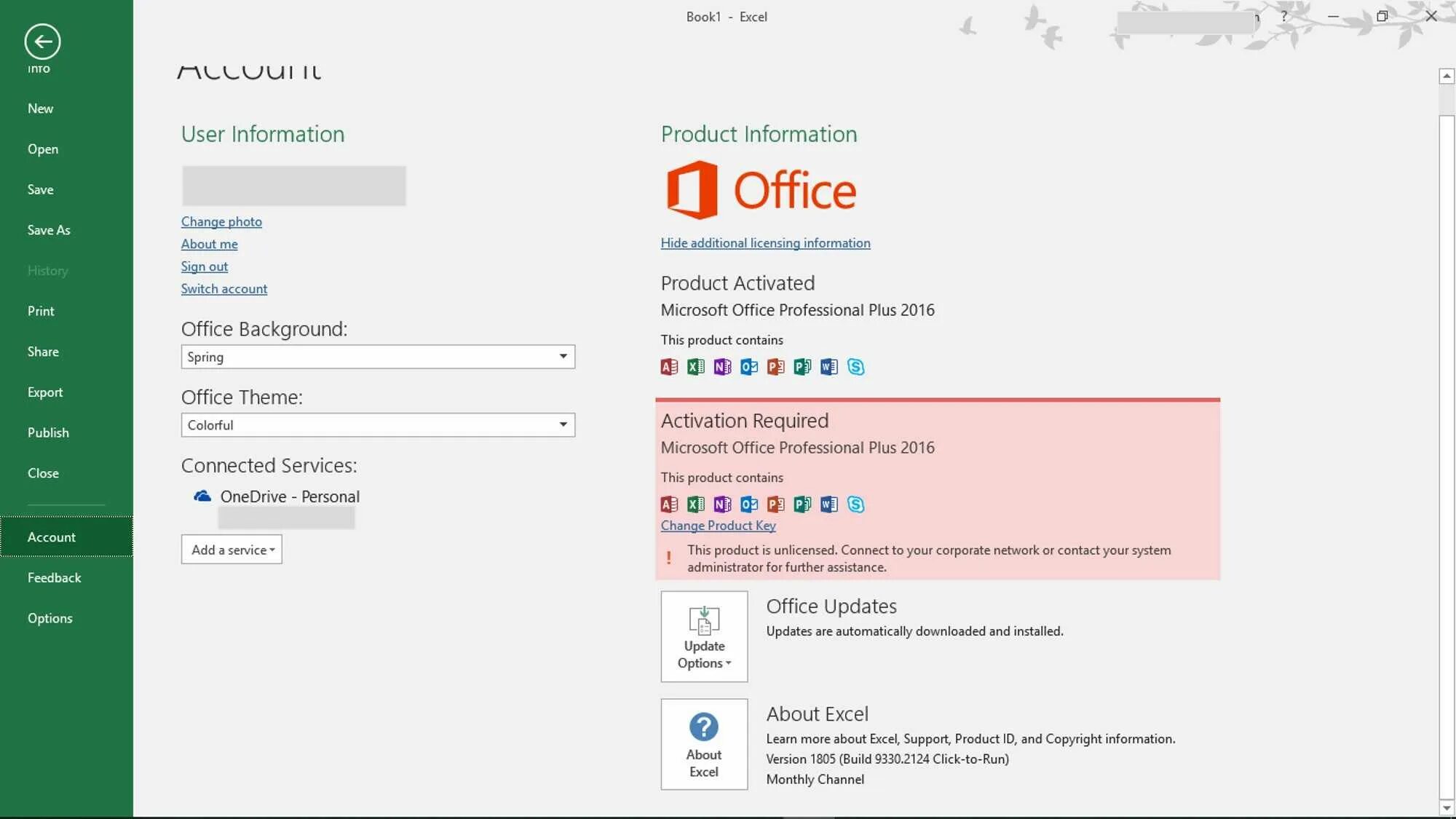
Task: Click the OneNote icon in Activation Required section
Action: click(x=722, y=505)
